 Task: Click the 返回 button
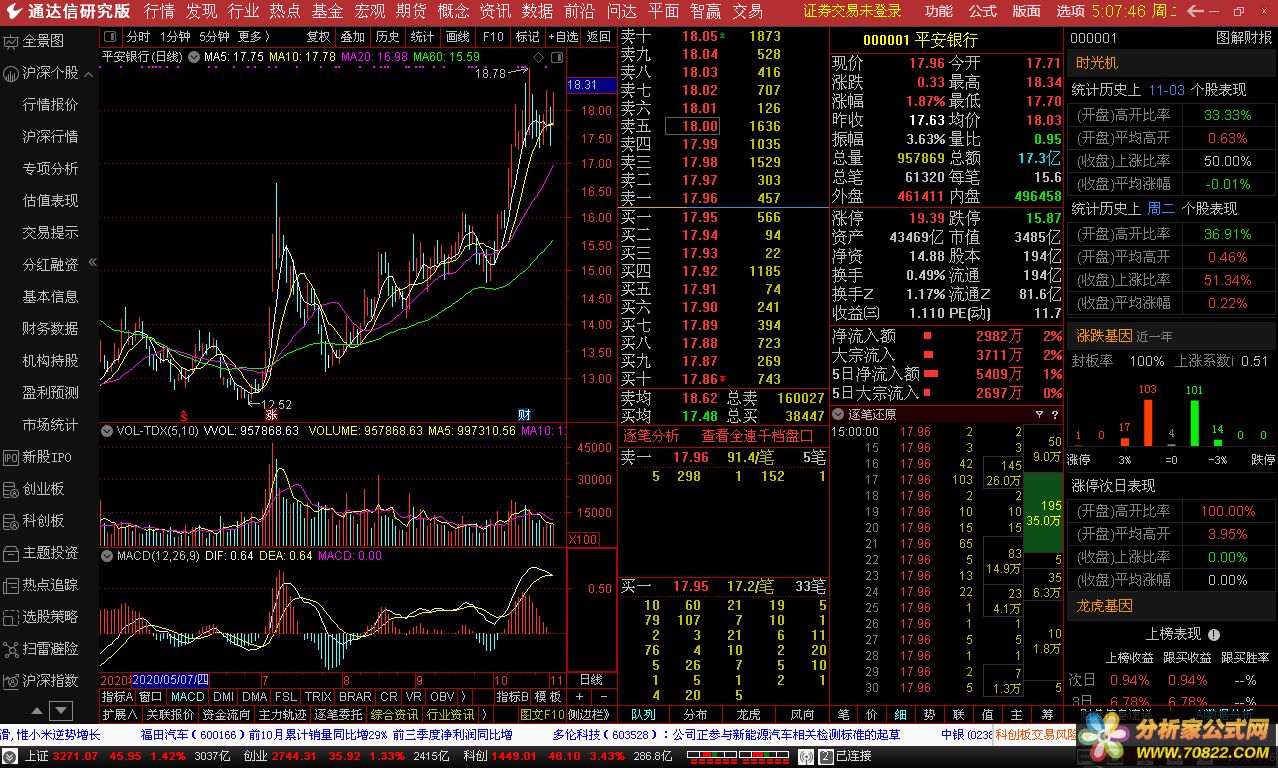[x=598, y=37]
